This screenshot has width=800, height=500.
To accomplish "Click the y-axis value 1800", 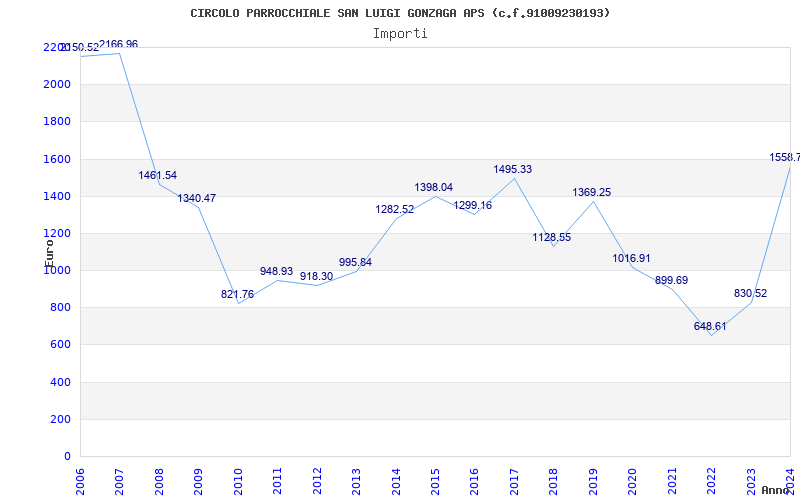I will pyautogui.click(x=57, y=121).
